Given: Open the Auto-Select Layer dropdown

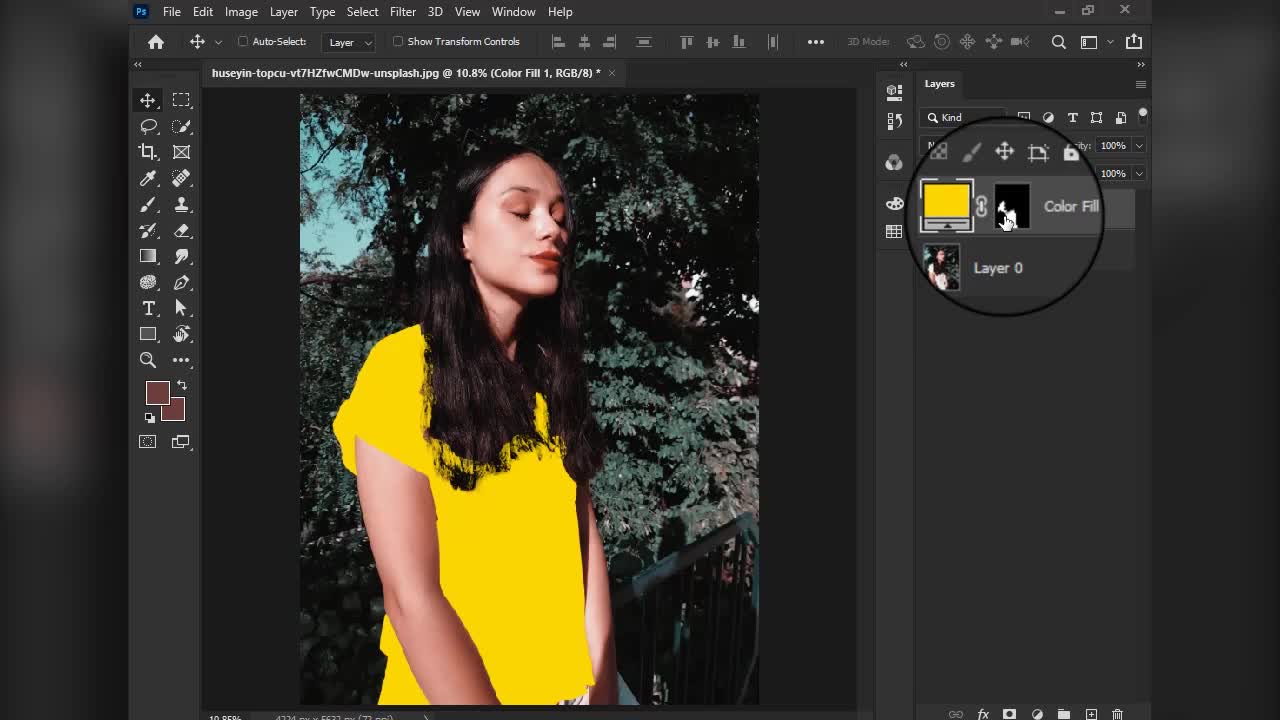Looking at the screenshot, I should pyautogui.click(x=350, y=42).
